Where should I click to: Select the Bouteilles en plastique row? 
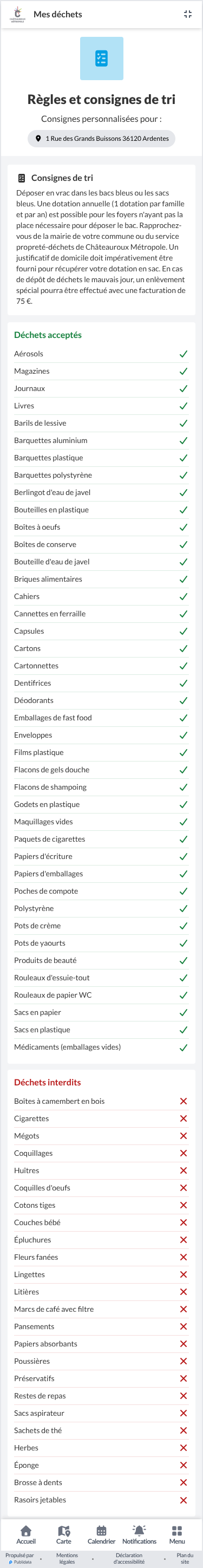pos(102,510)
